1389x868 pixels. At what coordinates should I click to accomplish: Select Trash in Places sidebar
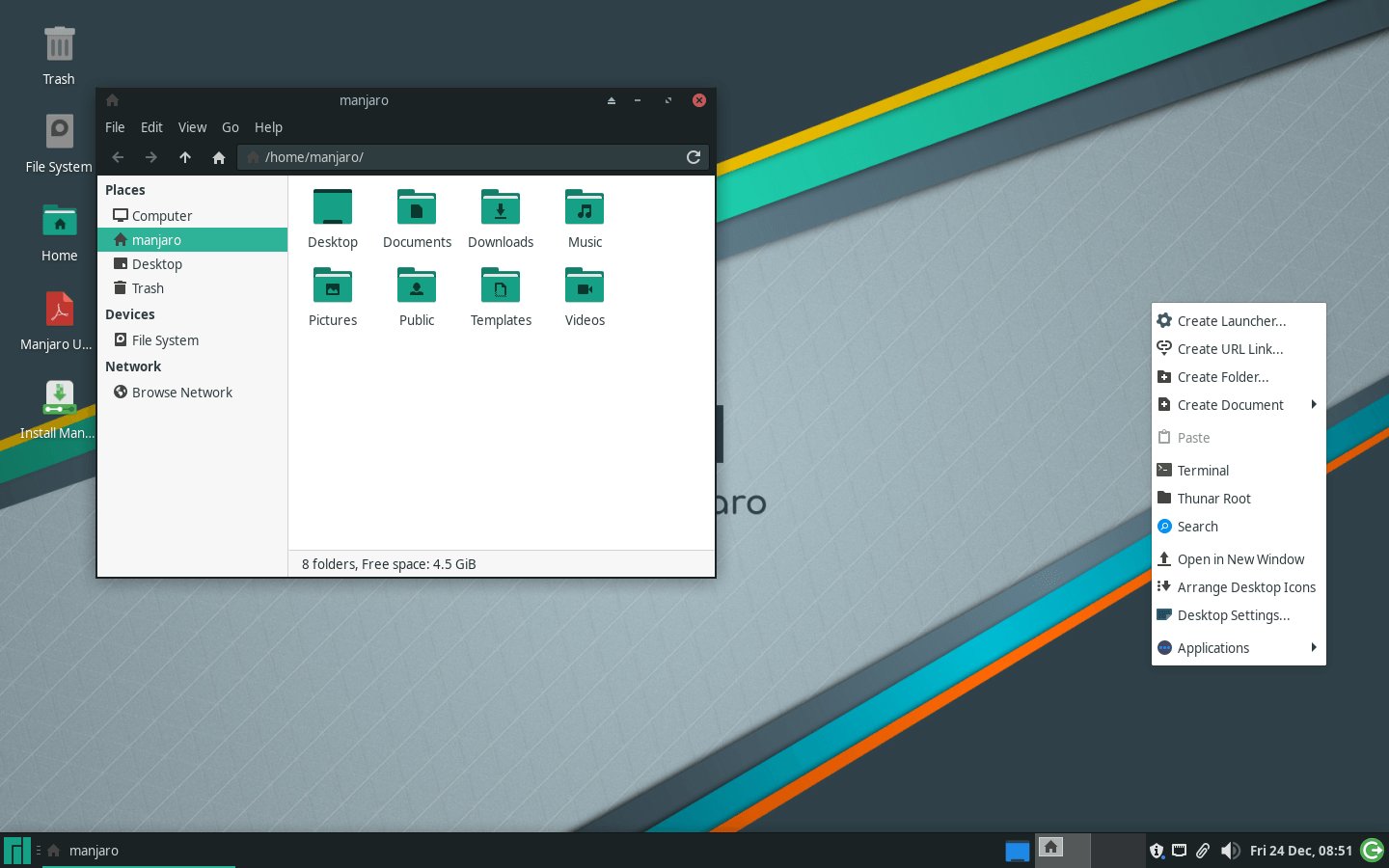193,288
